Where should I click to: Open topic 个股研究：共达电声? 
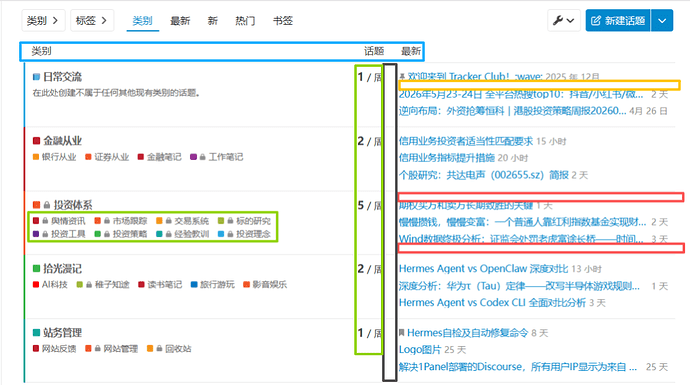[484, 175]
